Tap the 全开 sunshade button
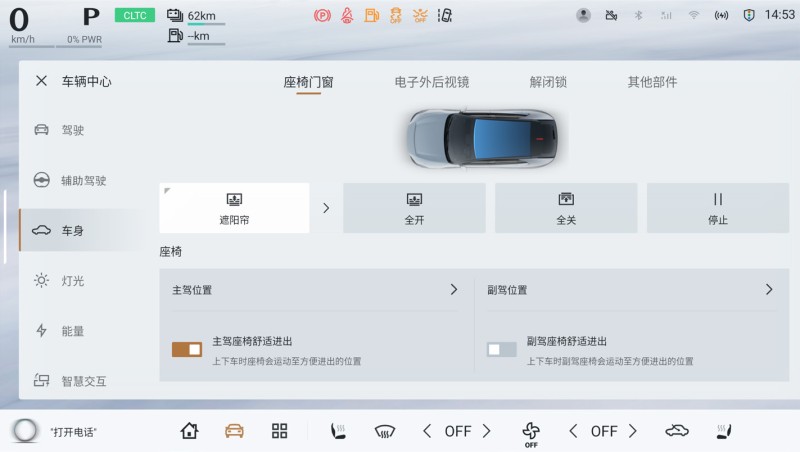800x452 pixels. [414, 208]
